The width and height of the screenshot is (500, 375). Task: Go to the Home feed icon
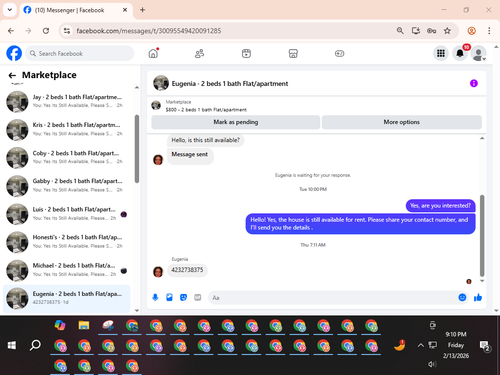pos(153,53)
